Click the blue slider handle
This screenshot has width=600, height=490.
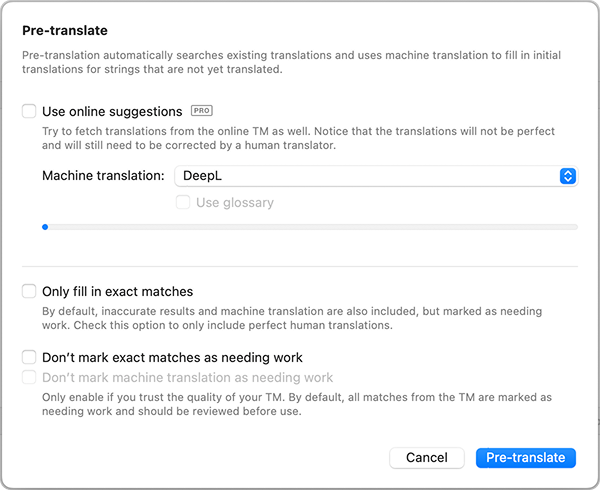[x=45, y=227]
